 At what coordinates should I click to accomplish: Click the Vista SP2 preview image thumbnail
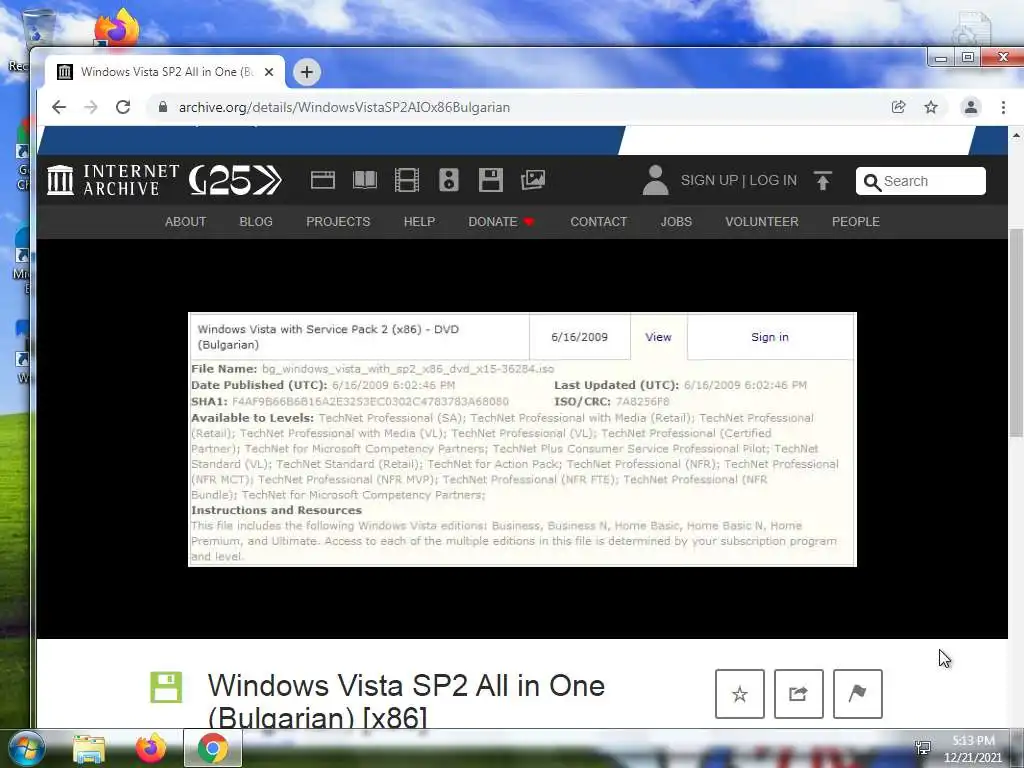point(522,439)
